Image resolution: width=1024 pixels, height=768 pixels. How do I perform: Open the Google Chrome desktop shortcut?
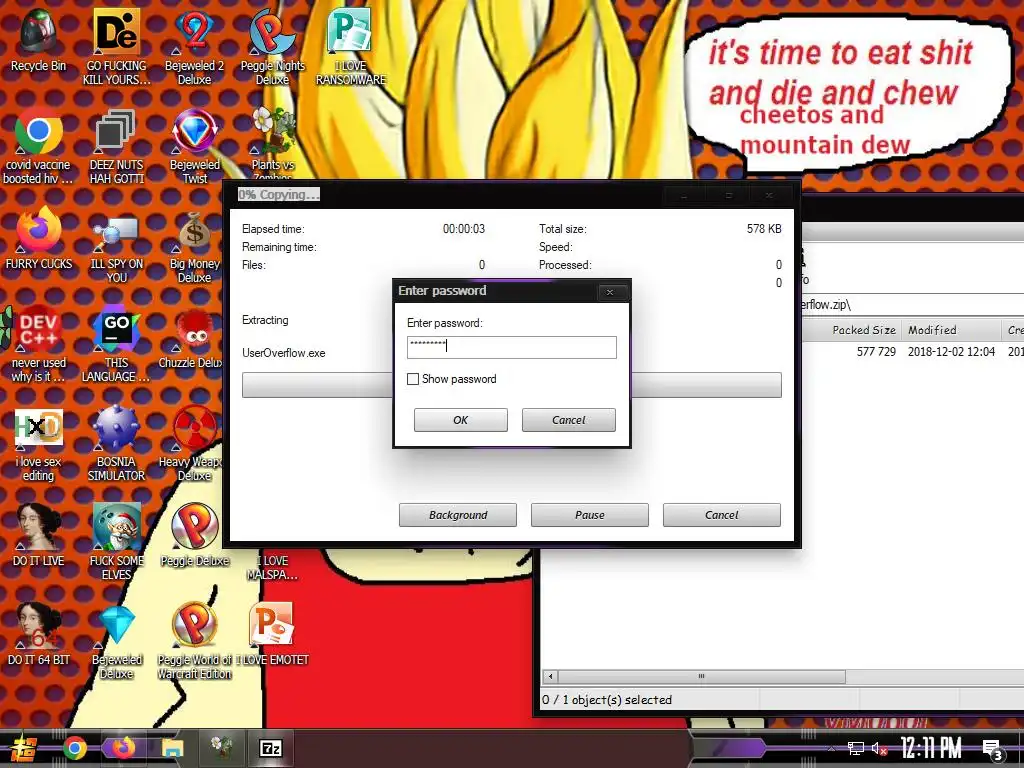click(38, 144)
